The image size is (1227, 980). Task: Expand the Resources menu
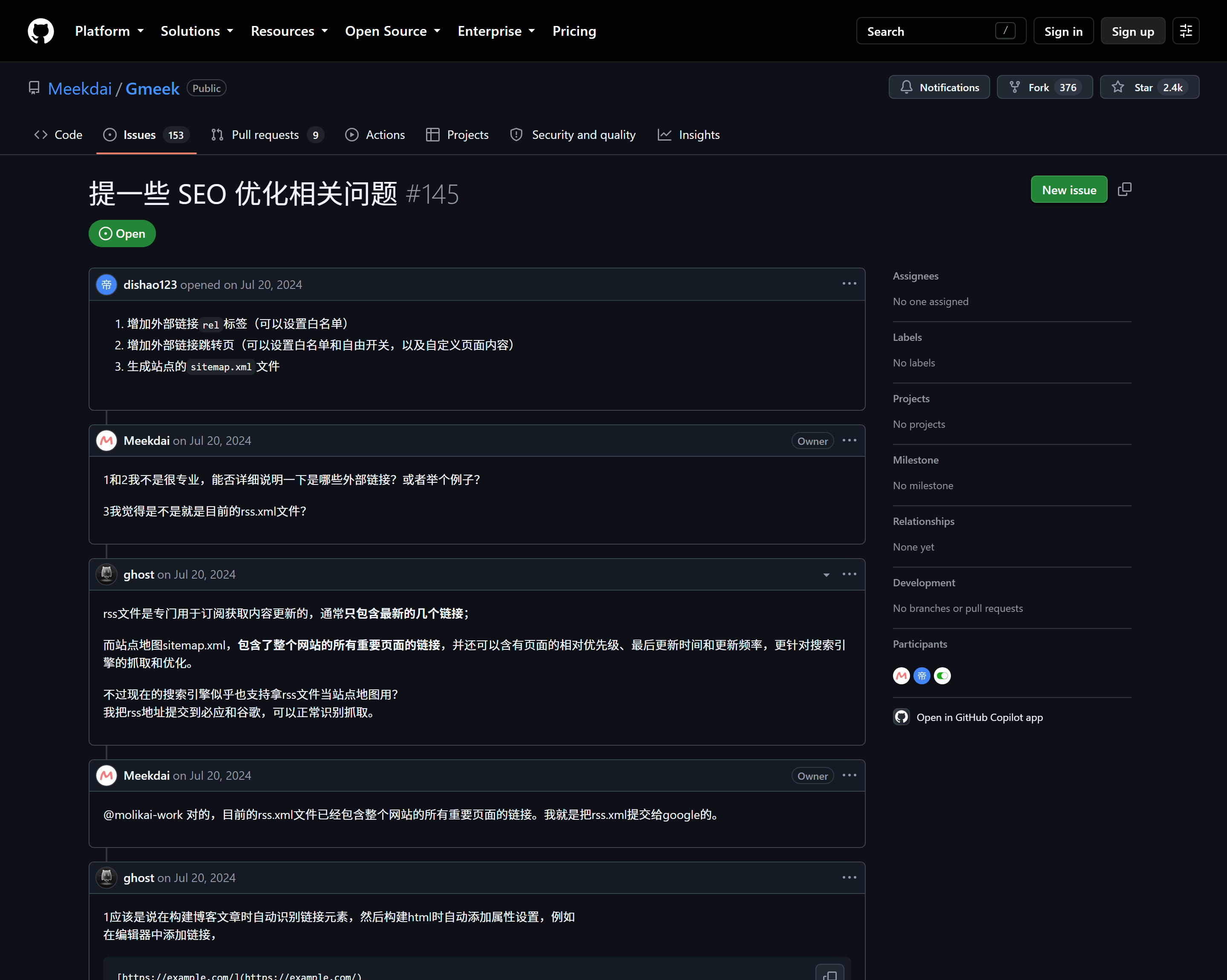coord(289,31)
